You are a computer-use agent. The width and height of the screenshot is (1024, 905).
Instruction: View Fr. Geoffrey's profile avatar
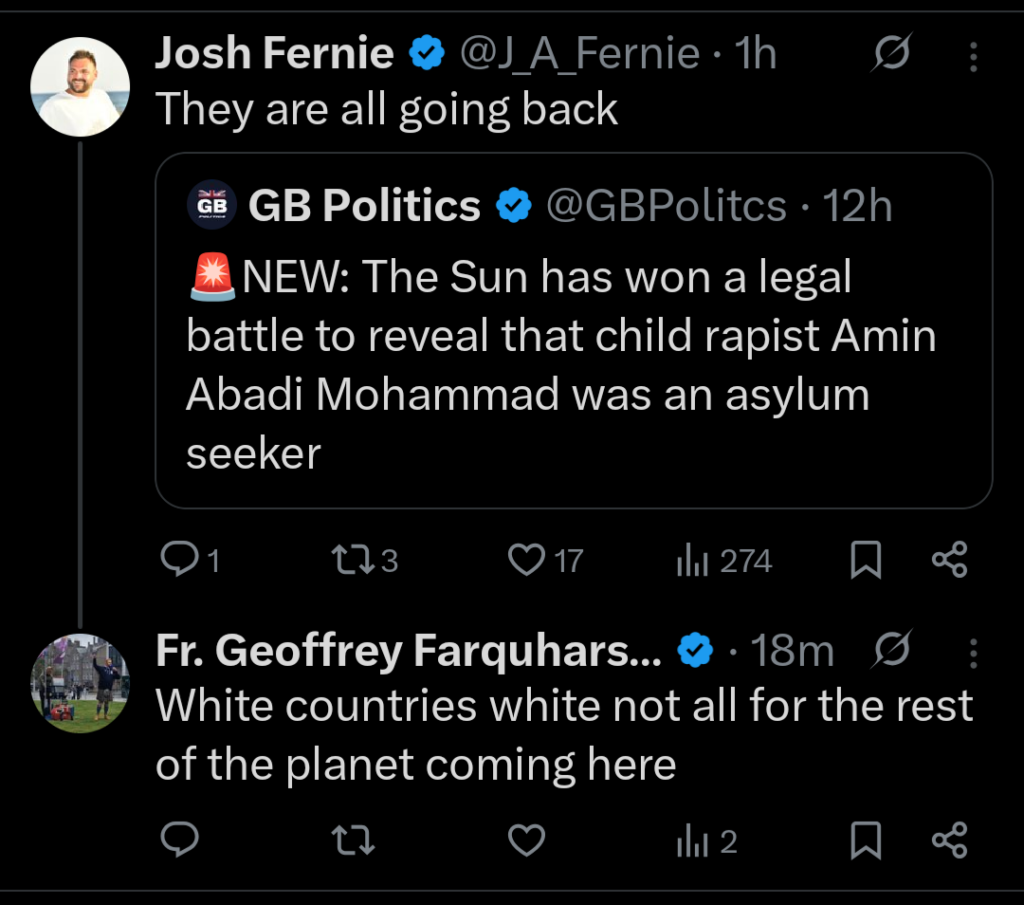[x=81, y=683]
